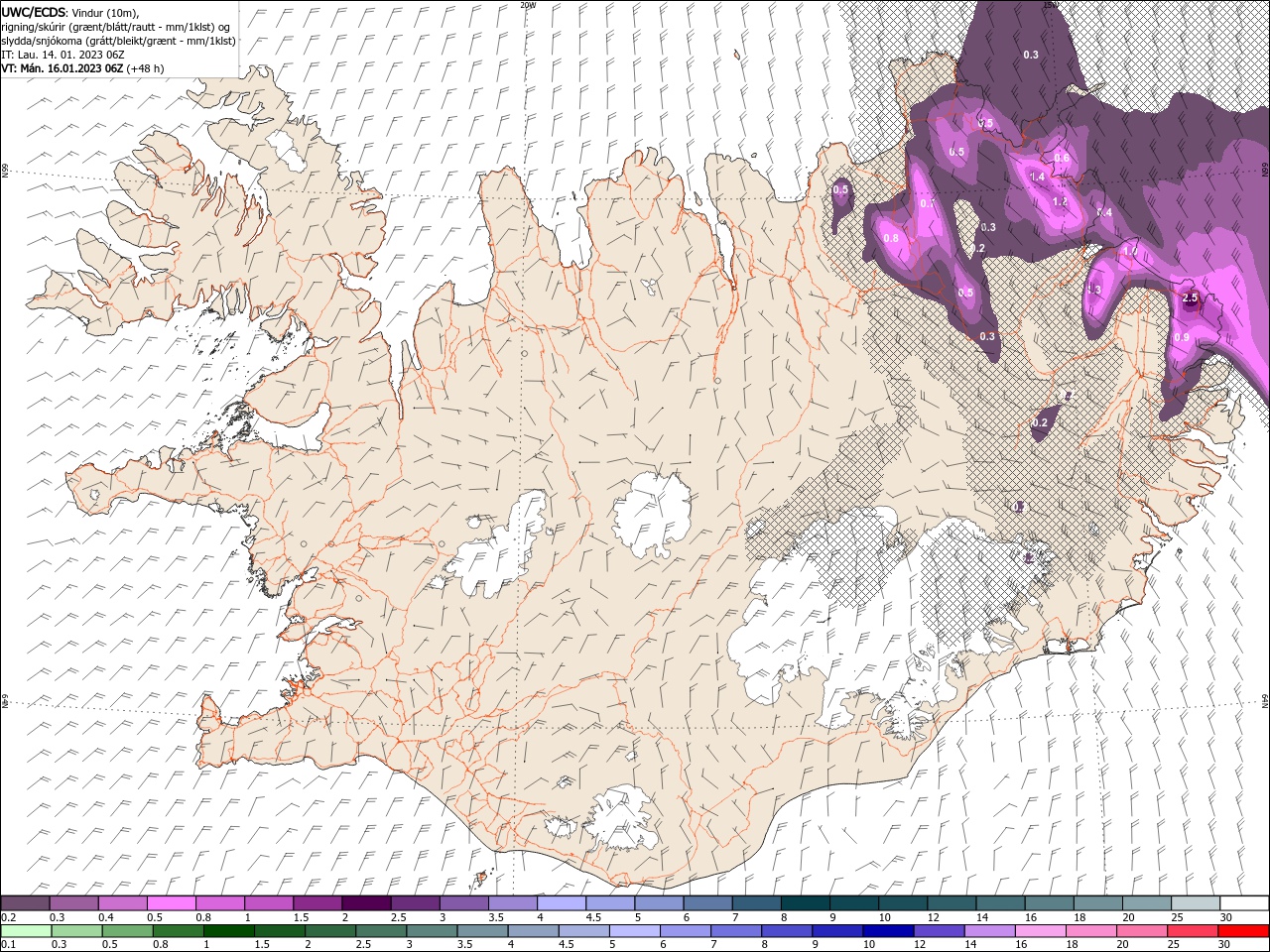Screen dimensions: 1270x952
Task: Select the 0.9 snowfall value label
Action: click(x=1182, y=338)
